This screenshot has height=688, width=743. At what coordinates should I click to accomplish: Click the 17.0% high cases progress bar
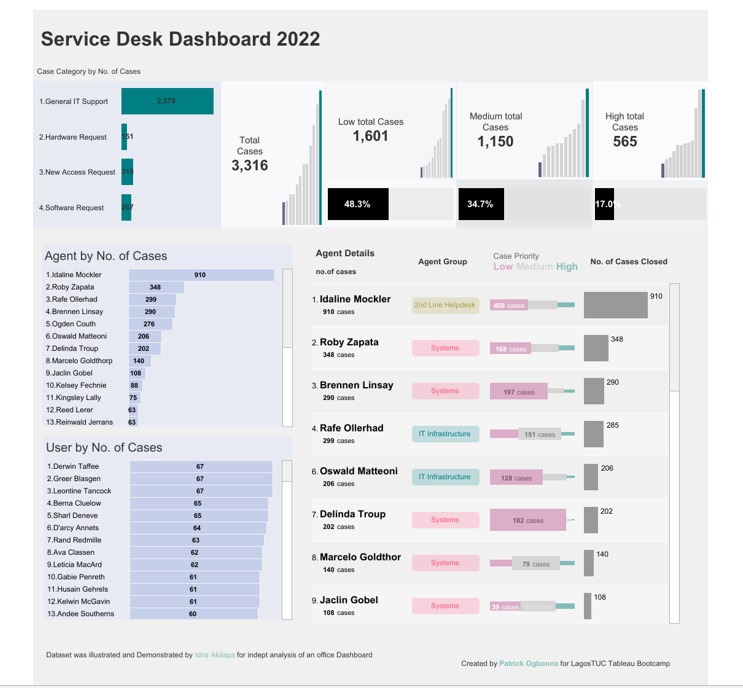point(604,204)
